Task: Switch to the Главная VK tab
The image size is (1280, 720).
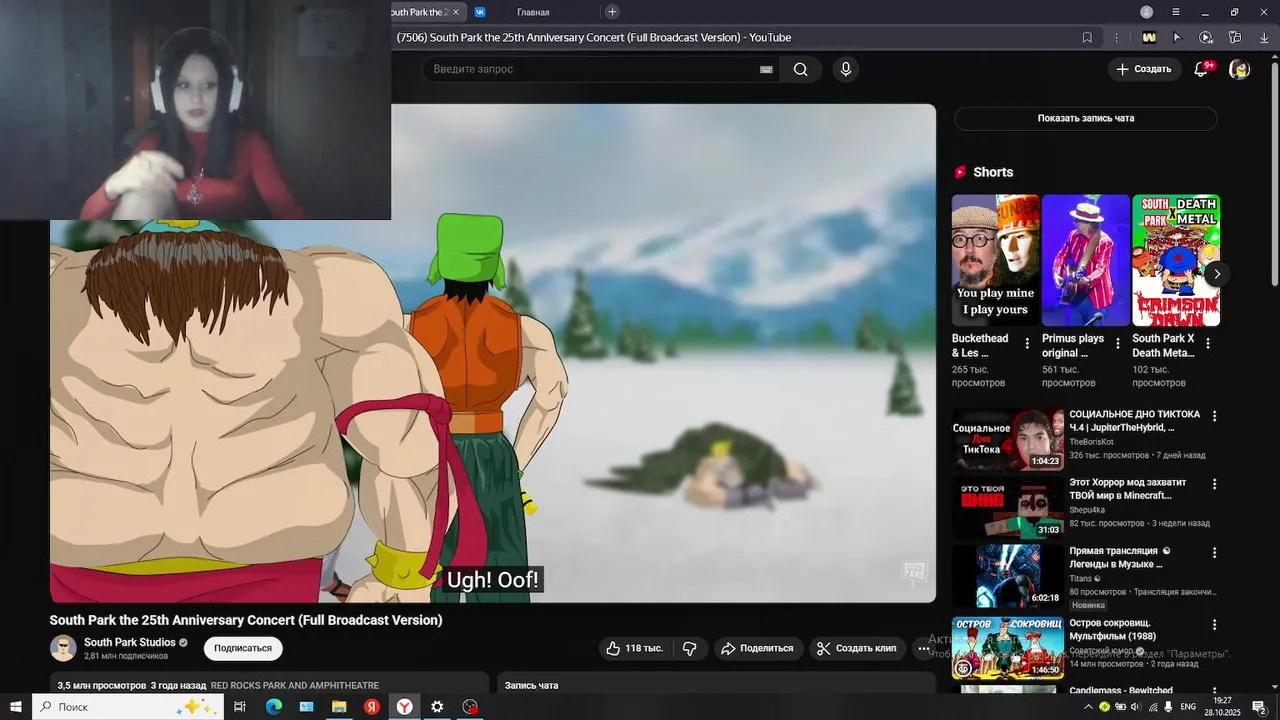Action: (x=532, y=12)
